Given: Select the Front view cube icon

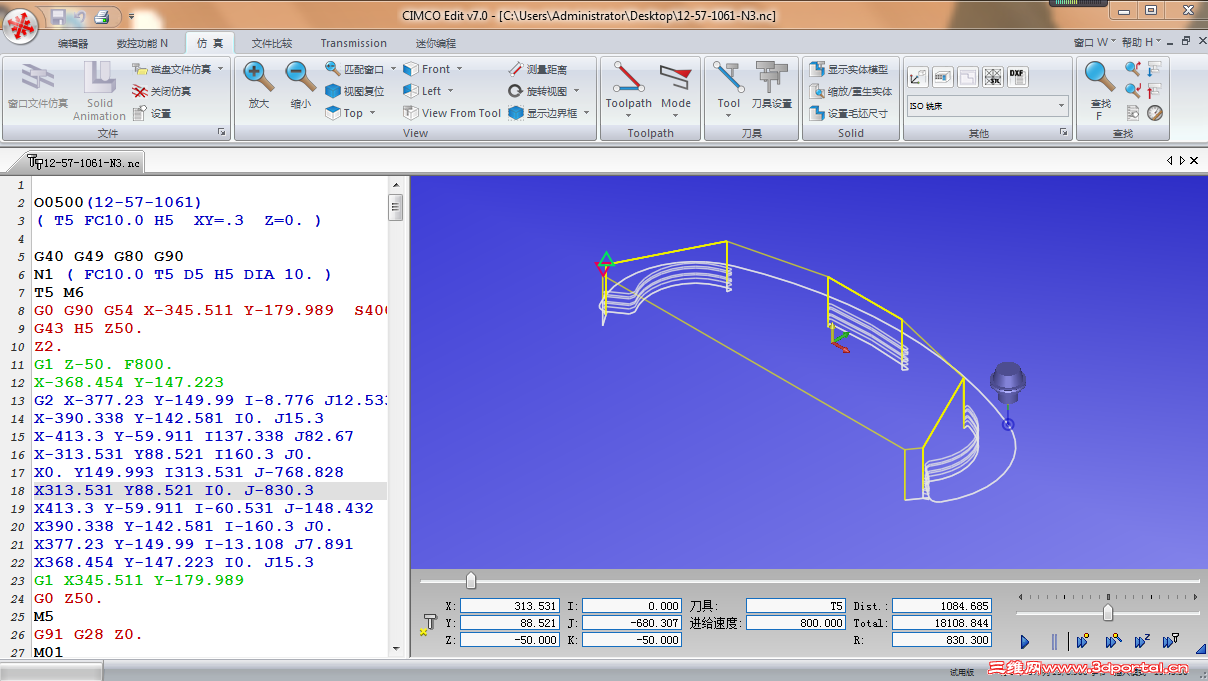Looking at the screenshot, I should [411, 69].
